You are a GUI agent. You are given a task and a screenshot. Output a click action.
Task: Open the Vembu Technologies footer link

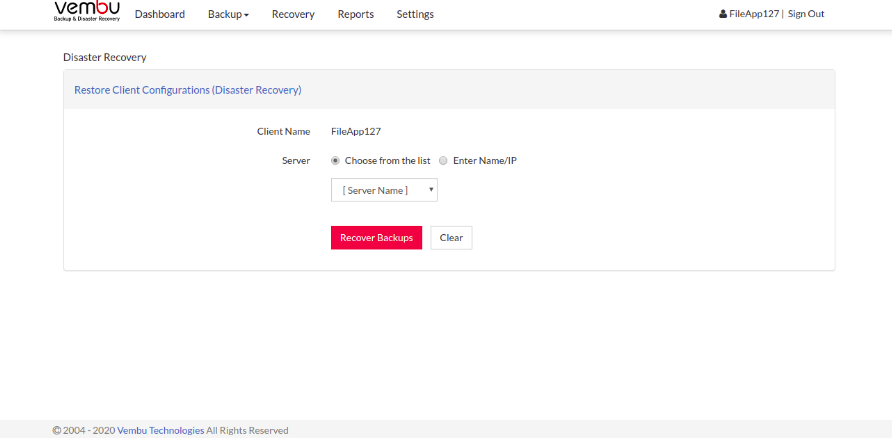160,431
